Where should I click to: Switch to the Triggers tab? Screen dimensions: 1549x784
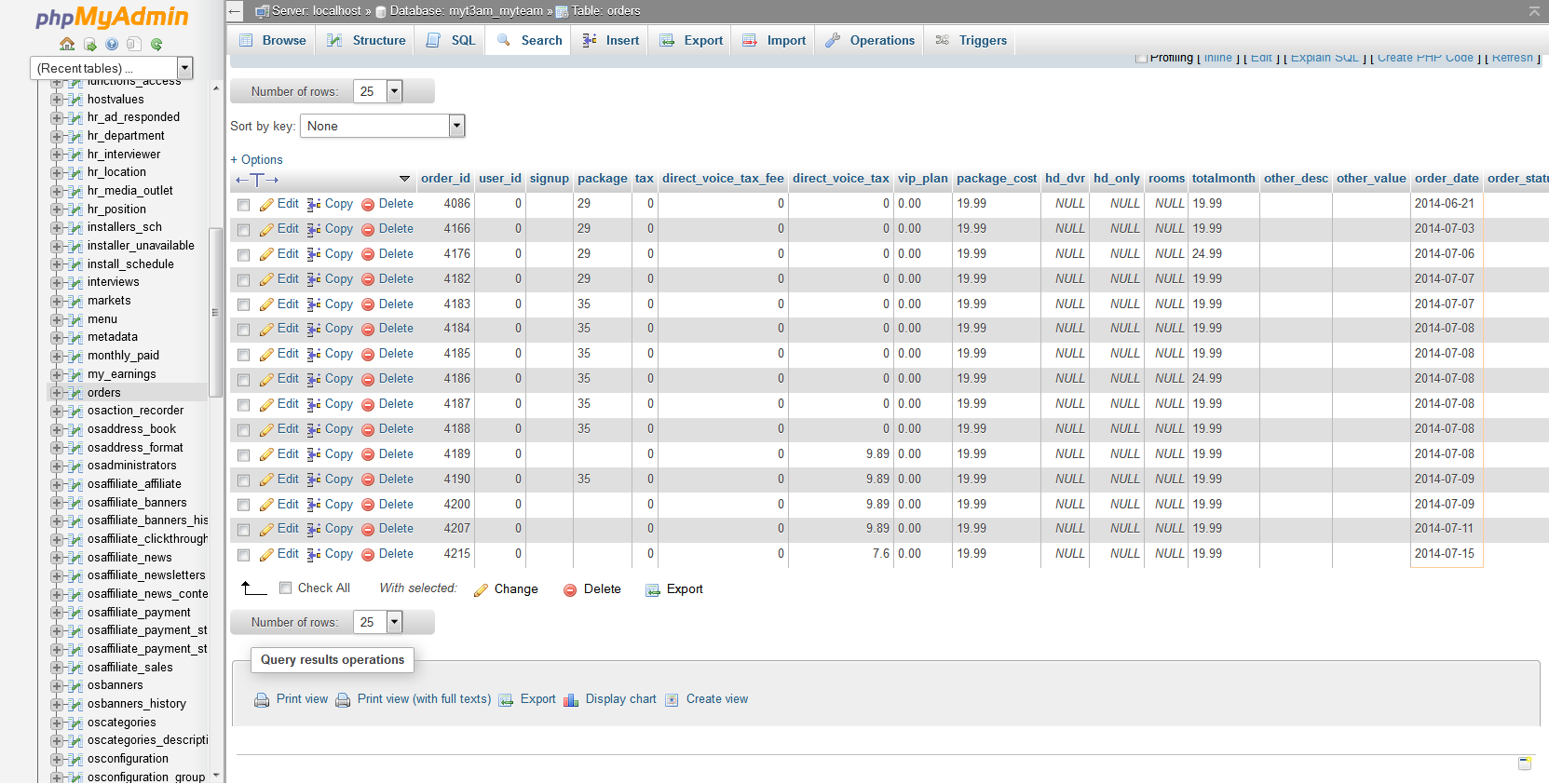point(971,40)
